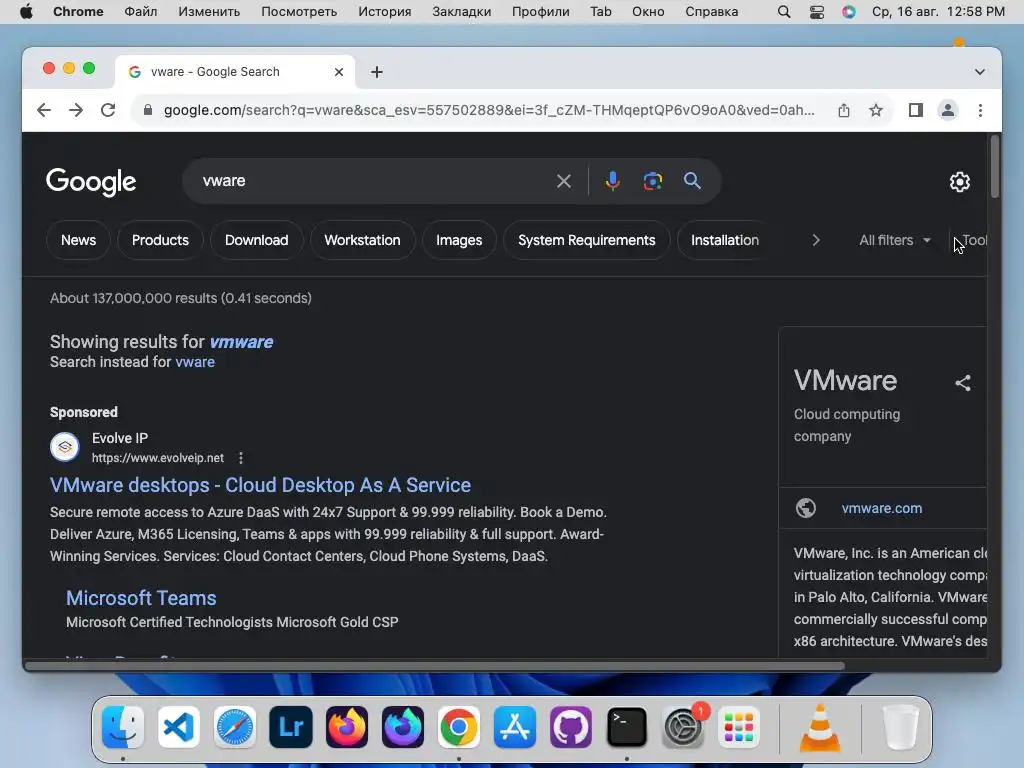Open Chrome three-dot menu

coord(980,110)
